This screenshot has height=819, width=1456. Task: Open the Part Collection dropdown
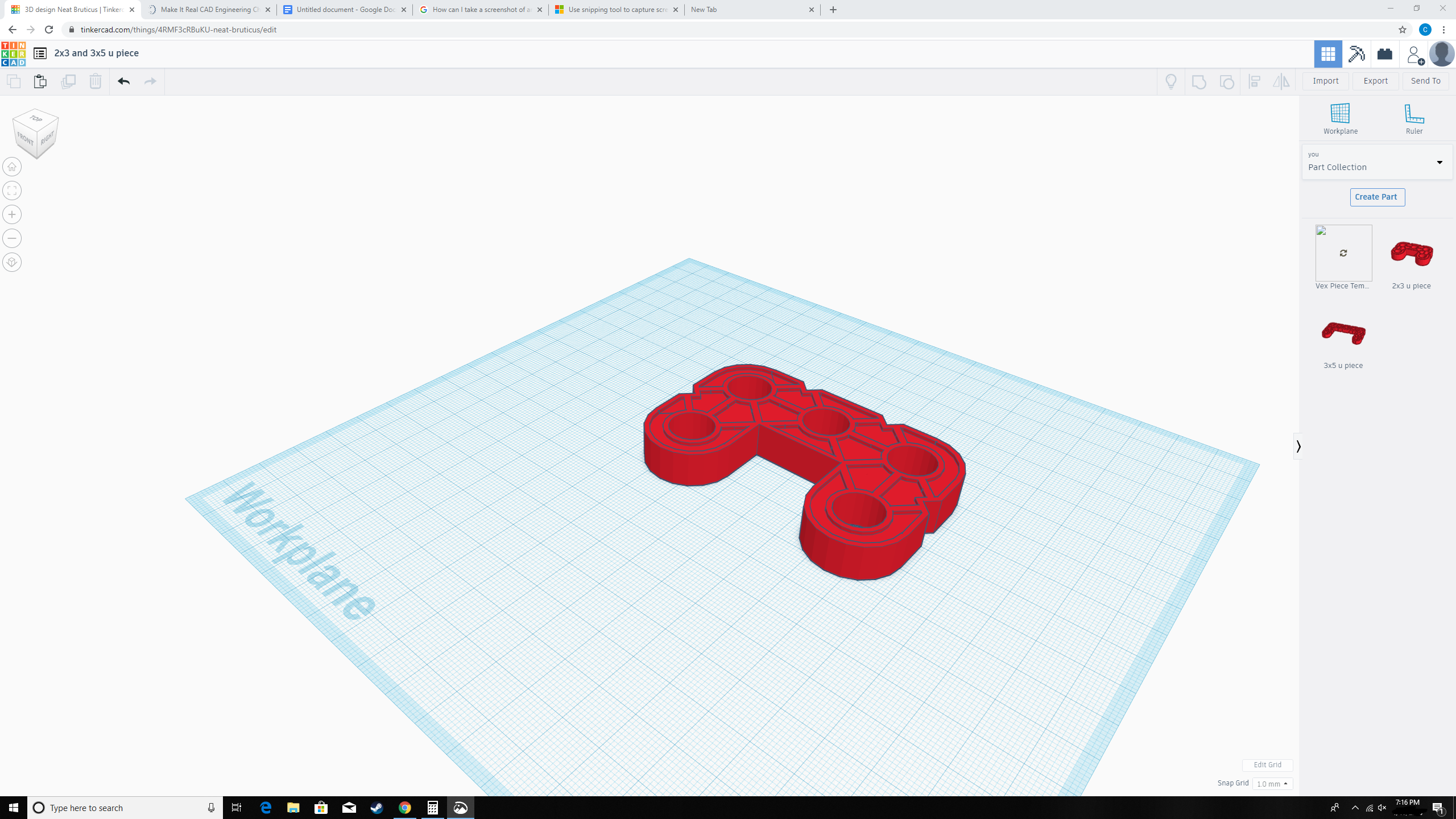click(1377, 162)
